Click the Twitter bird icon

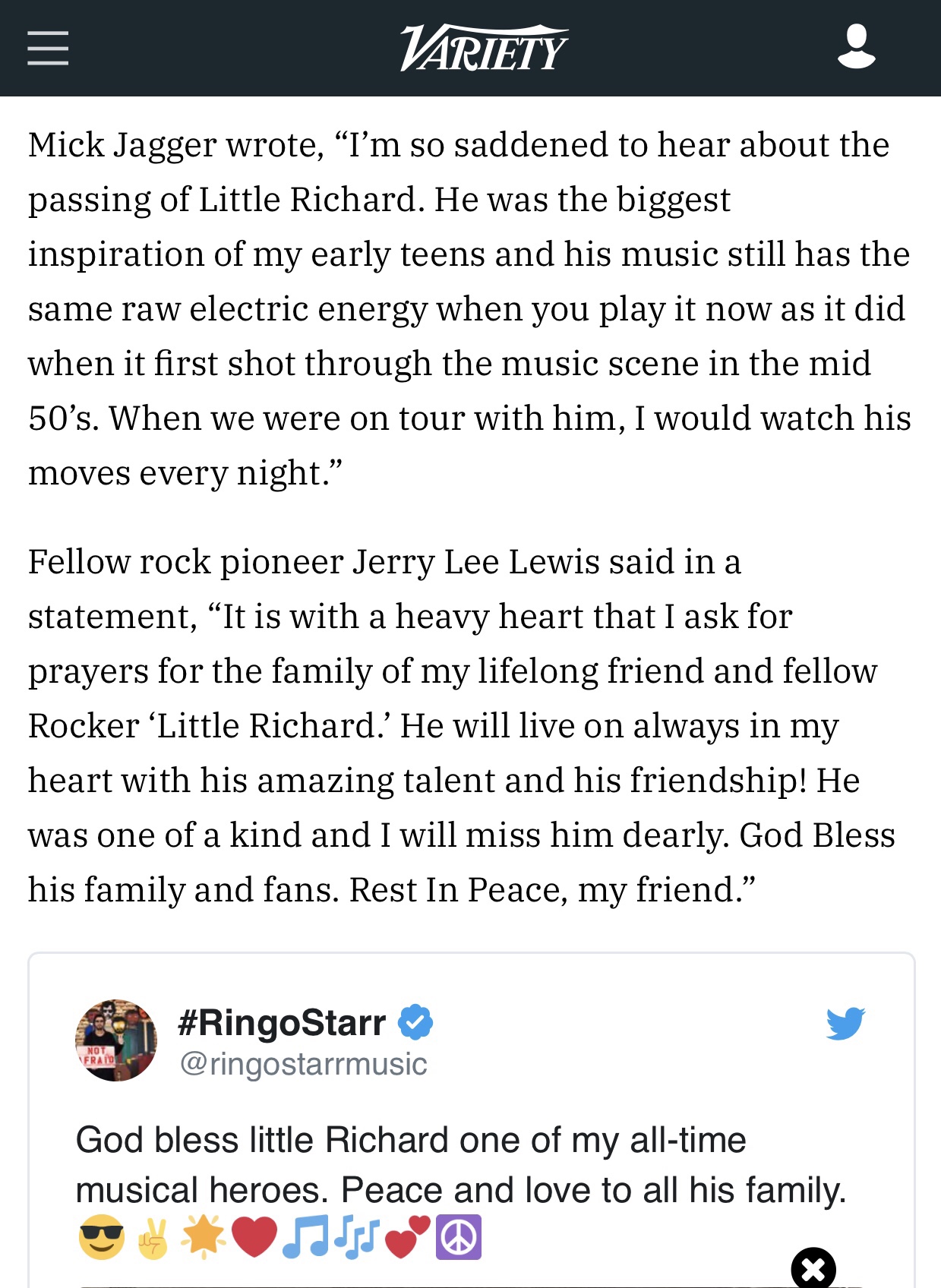tap(845, 1024)
